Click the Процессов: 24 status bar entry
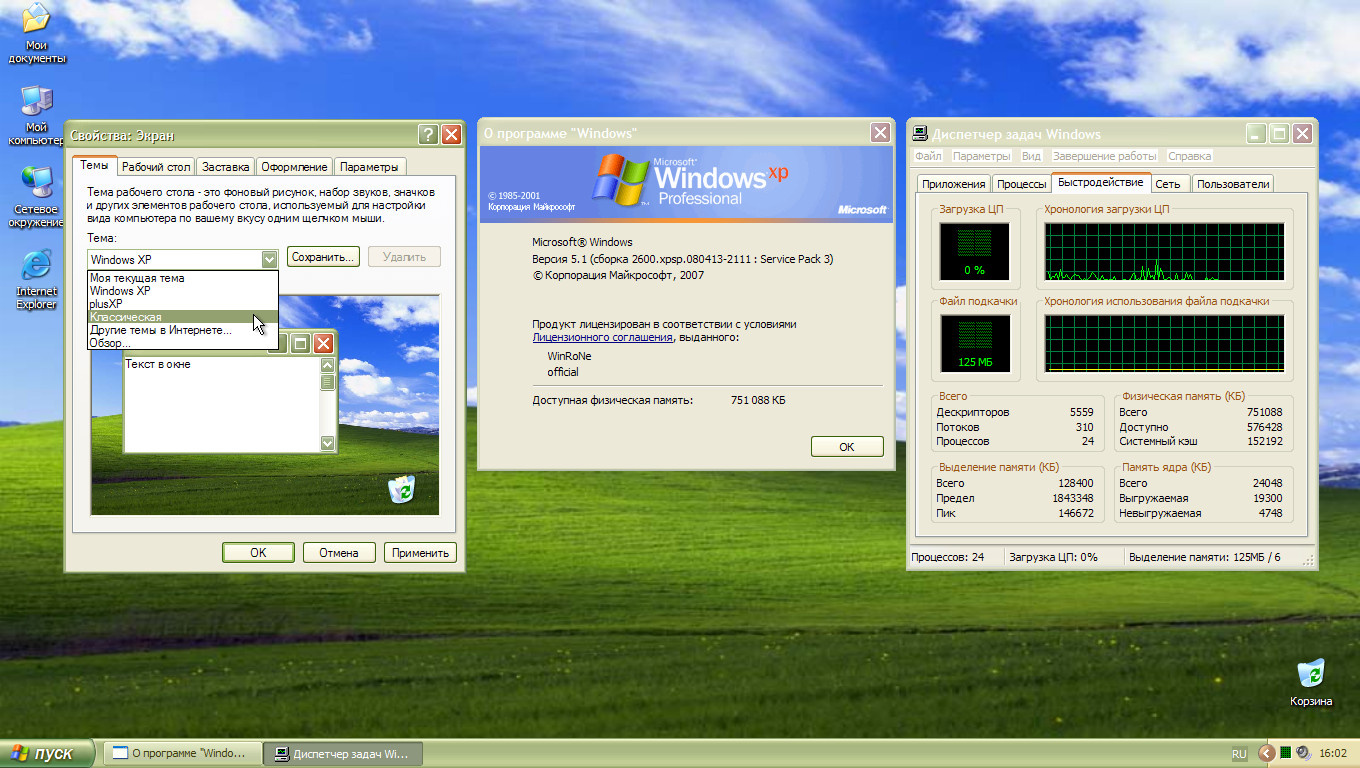The image size is (1360, 768). click(x=955, y=557)
